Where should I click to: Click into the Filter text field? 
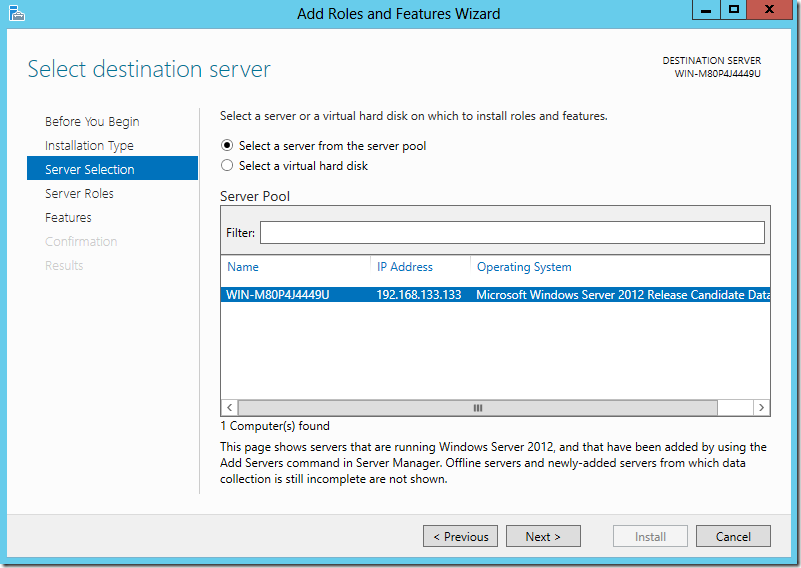(x=512, y=233)
